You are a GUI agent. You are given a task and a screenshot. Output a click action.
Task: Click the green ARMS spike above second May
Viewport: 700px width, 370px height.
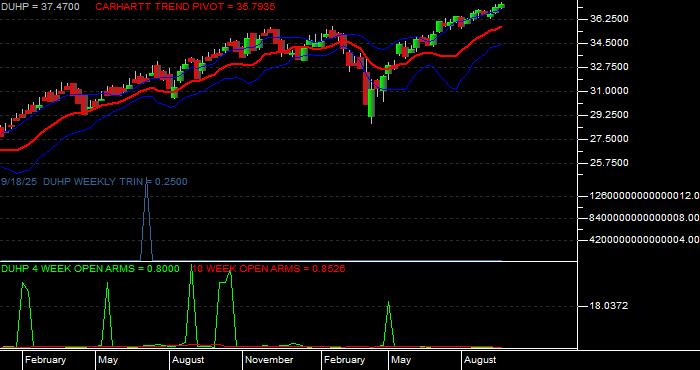388,304
